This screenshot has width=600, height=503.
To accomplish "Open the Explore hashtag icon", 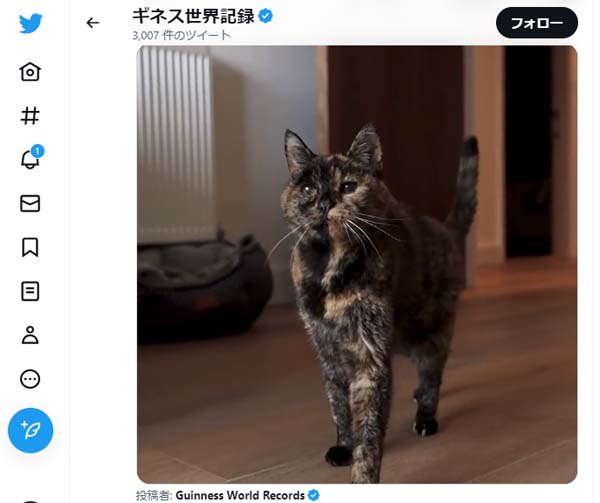I will [30, 116].
